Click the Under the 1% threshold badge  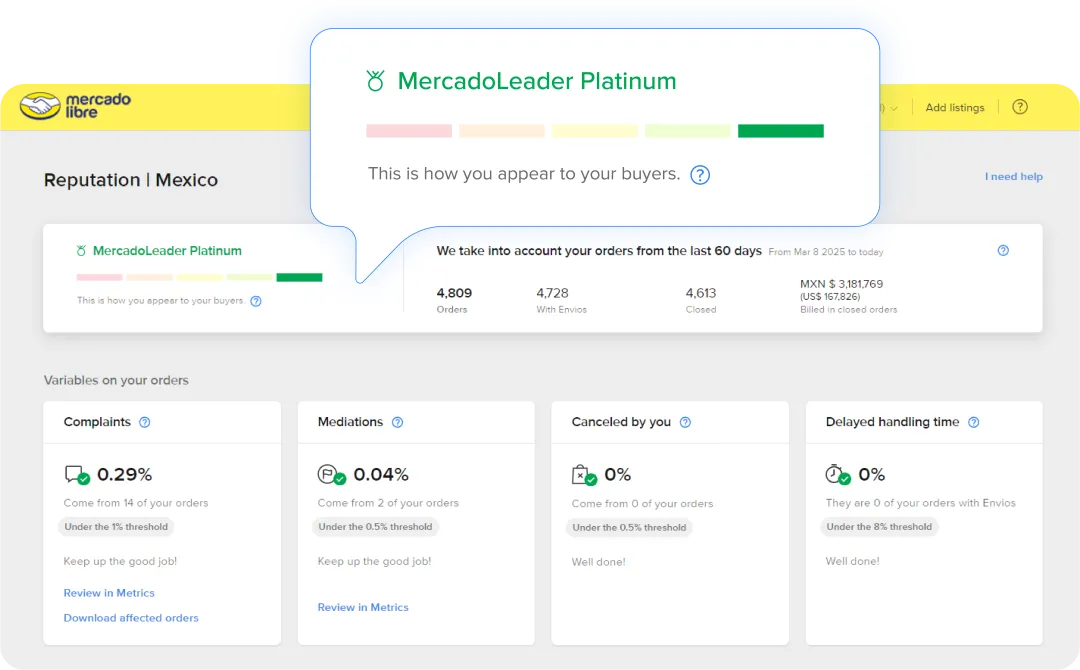click(117, 527)
